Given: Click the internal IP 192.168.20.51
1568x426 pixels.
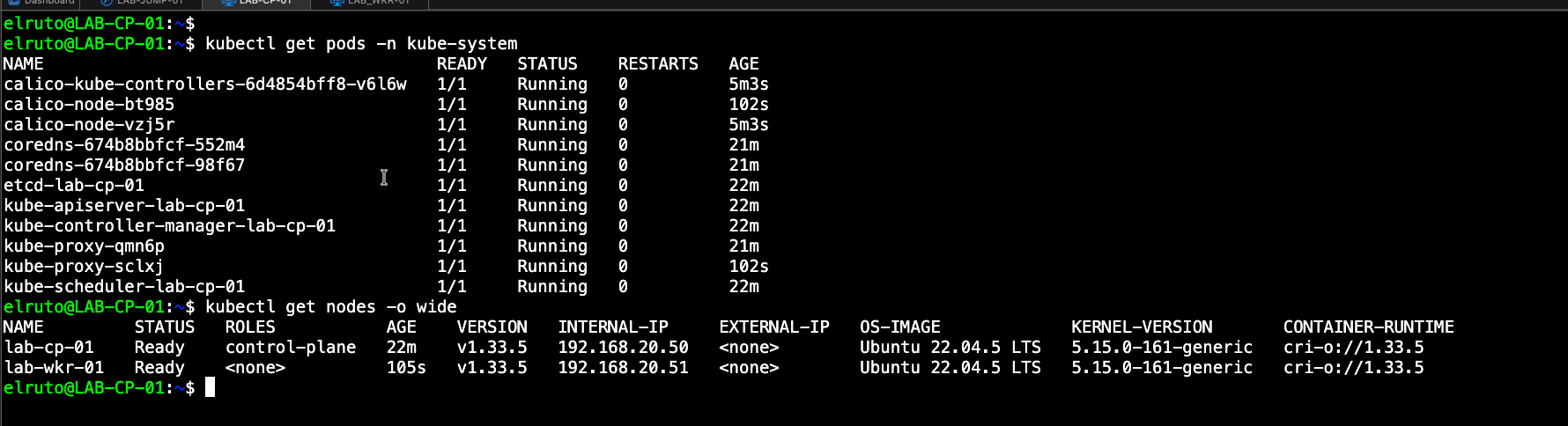Looking at the screenshot, I should (623, 368).
